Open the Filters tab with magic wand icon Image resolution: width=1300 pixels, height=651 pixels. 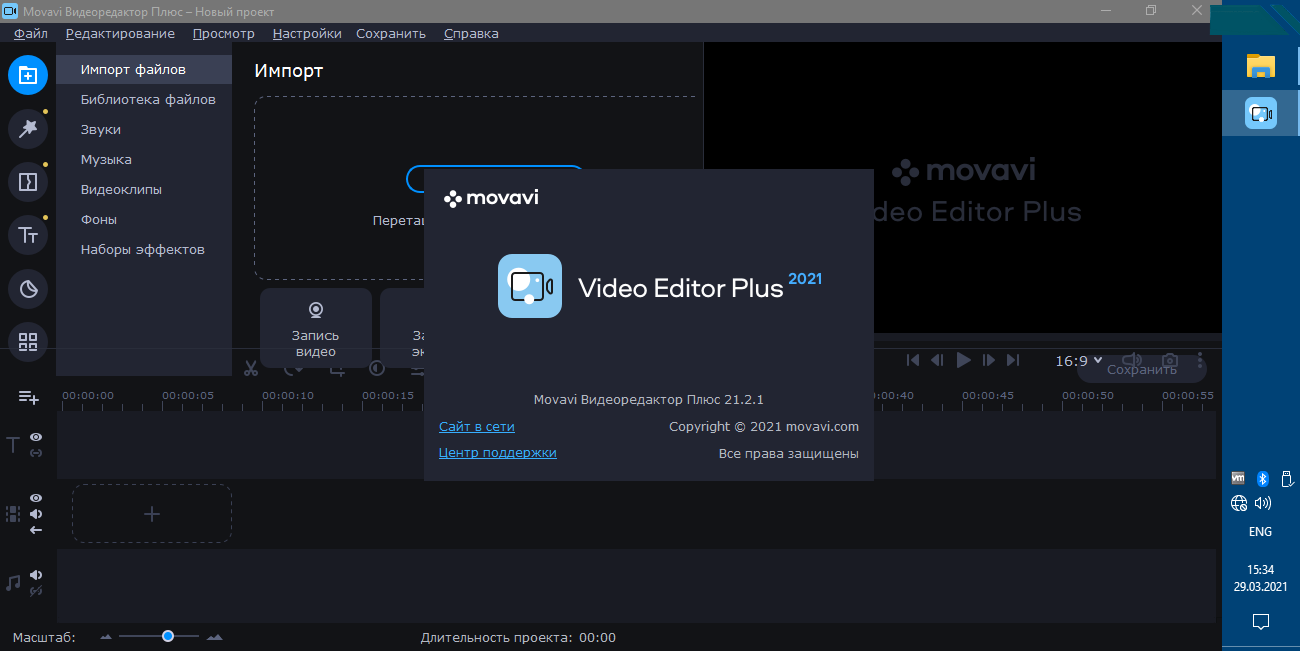[28, 128]
